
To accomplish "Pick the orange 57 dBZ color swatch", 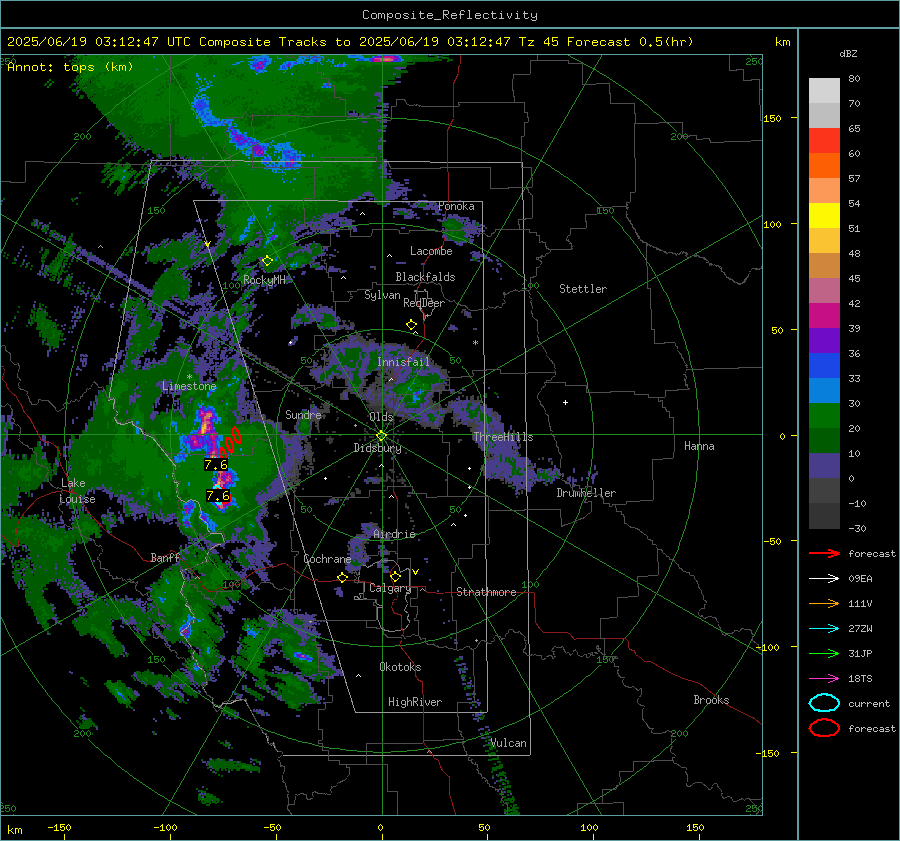I will [x=824, y=166].
